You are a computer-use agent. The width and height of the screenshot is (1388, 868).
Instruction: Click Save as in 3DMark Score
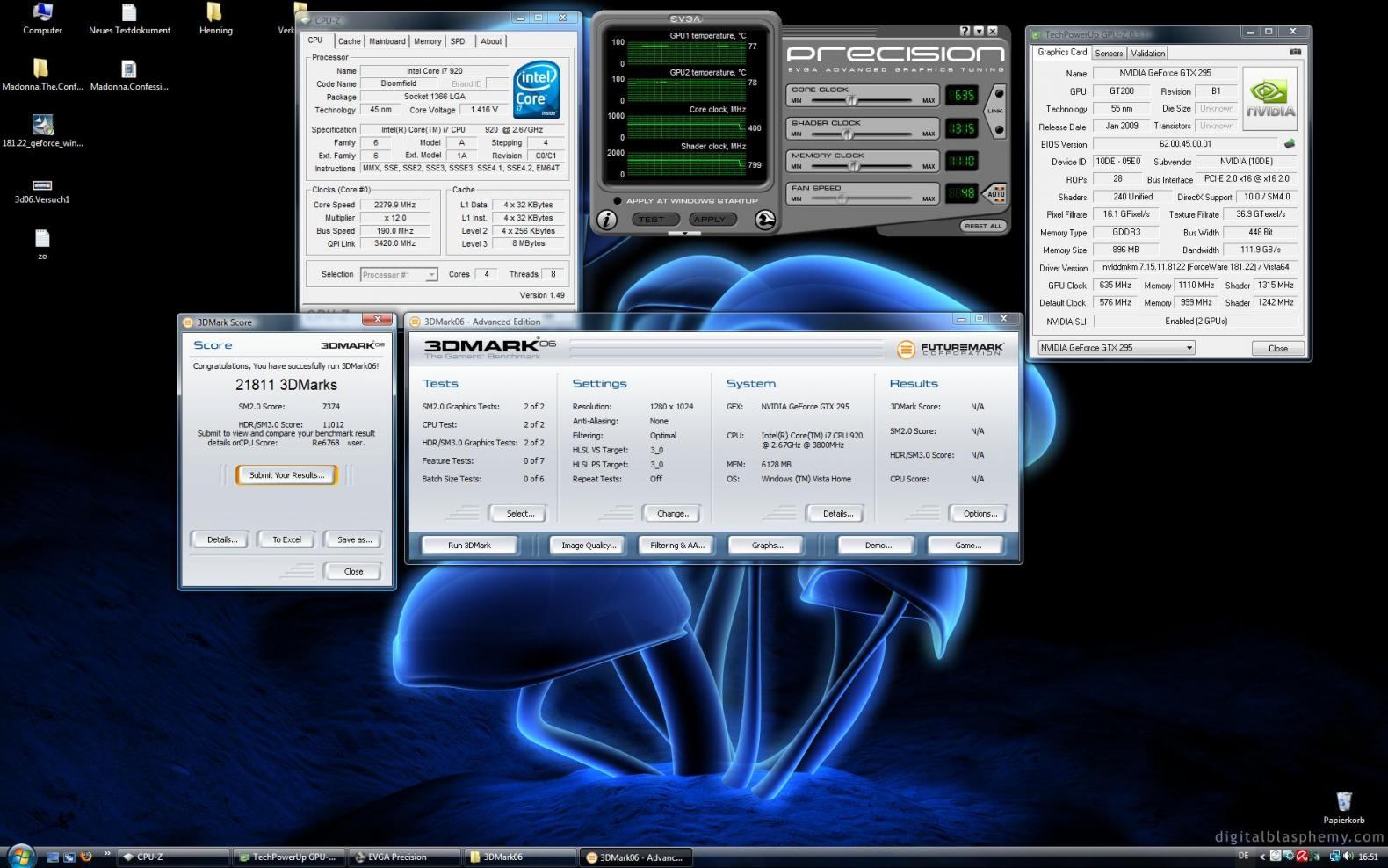pyautogui.click(x=354, y=539)
